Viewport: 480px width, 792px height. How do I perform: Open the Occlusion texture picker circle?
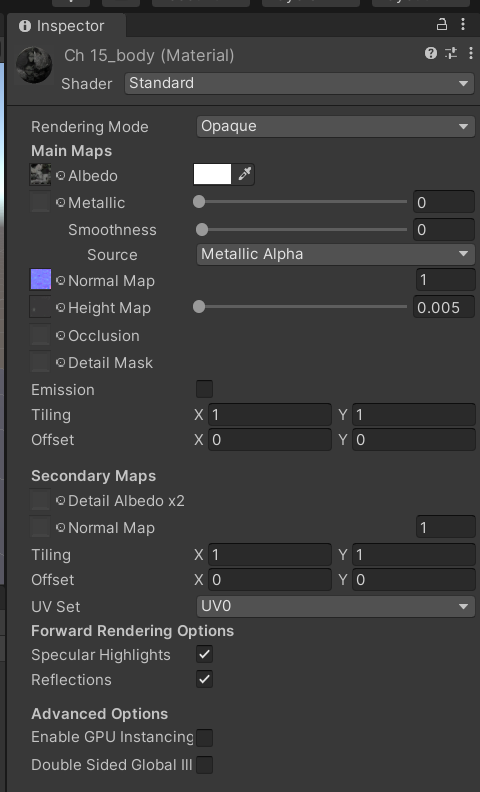tap(61, 335)
